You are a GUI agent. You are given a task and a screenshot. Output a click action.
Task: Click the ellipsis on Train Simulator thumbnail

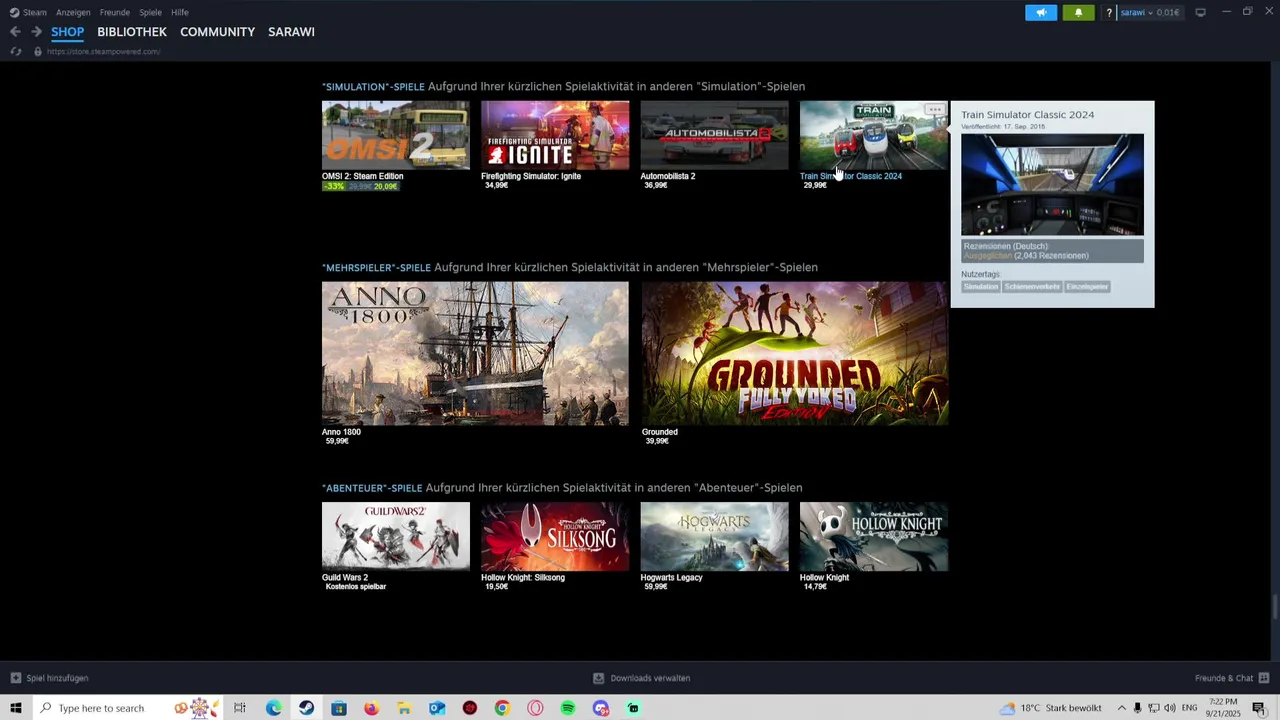[934, 109]
